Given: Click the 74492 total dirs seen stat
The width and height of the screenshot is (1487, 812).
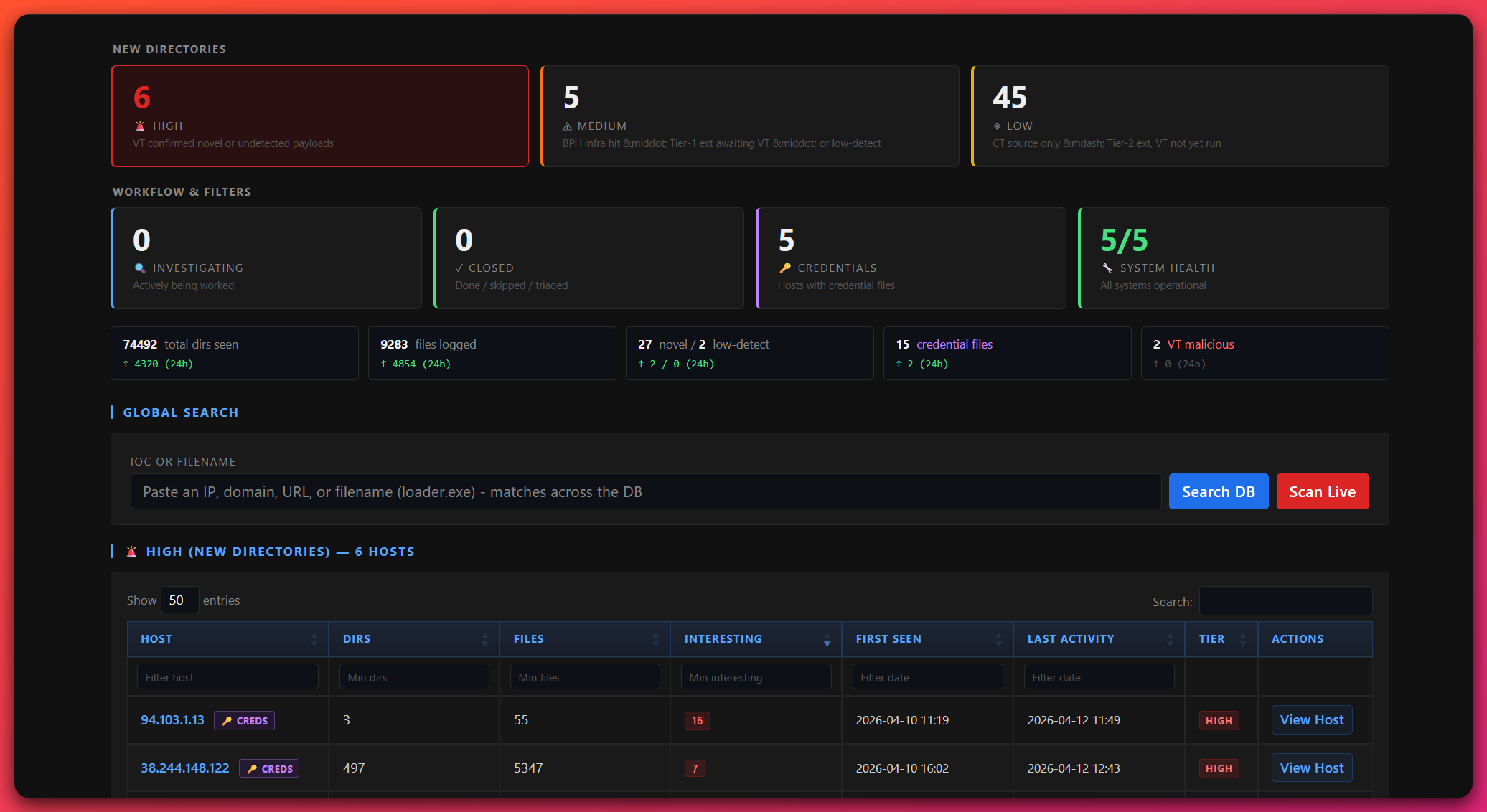Looking at the screenshot, I should [x=235, y=353].
